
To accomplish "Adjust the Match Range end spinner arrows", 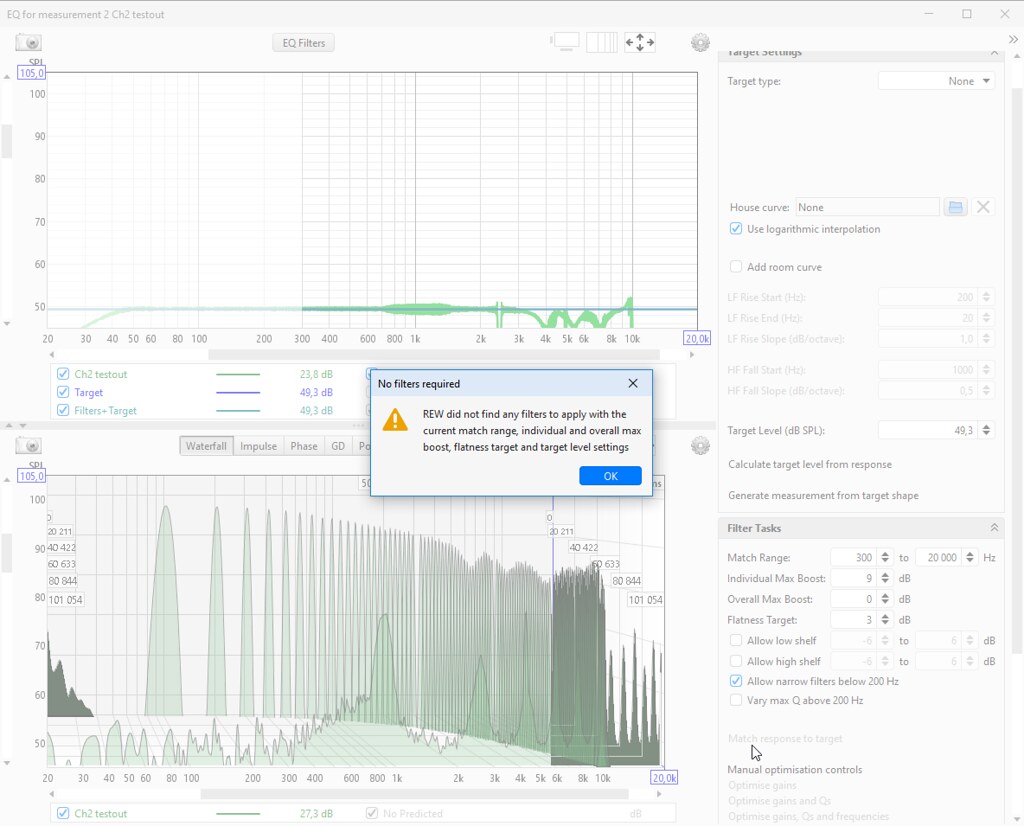I will click(x=970, y=557).
